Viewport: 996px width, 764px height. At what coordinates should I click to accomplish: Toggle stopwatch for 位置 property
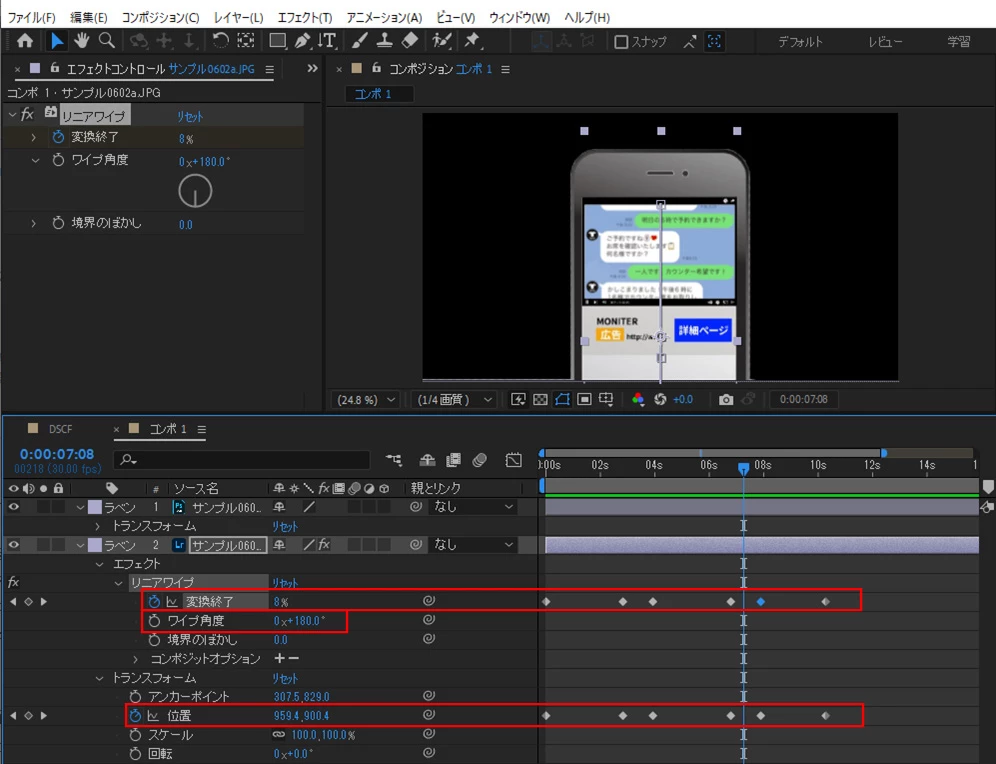click(x=135, y=716)
